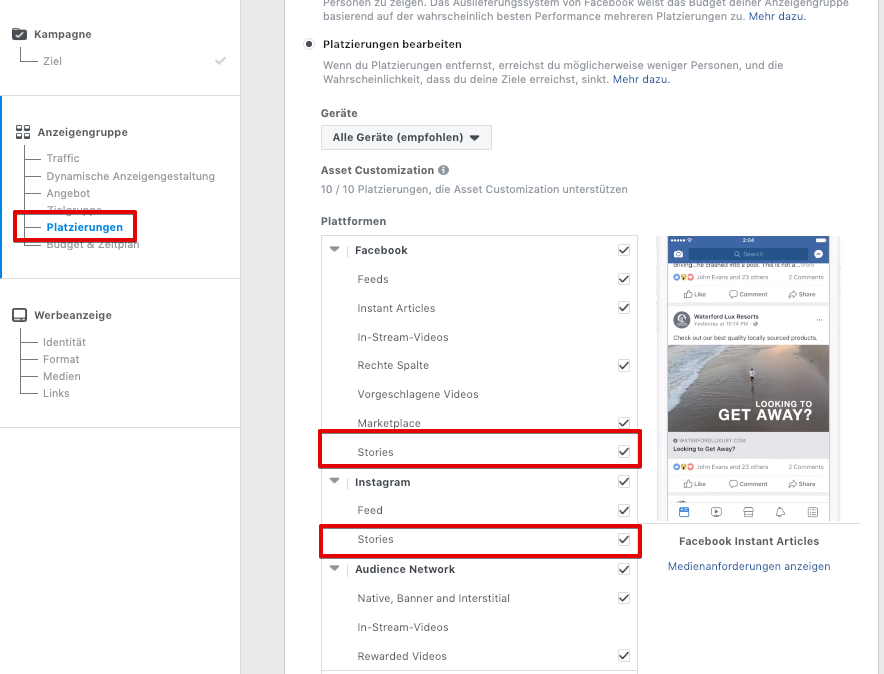This screenshot has width=884, height=674.
Task: Toggle the Instagram platform checkbox
Action: tap(624, 481)
